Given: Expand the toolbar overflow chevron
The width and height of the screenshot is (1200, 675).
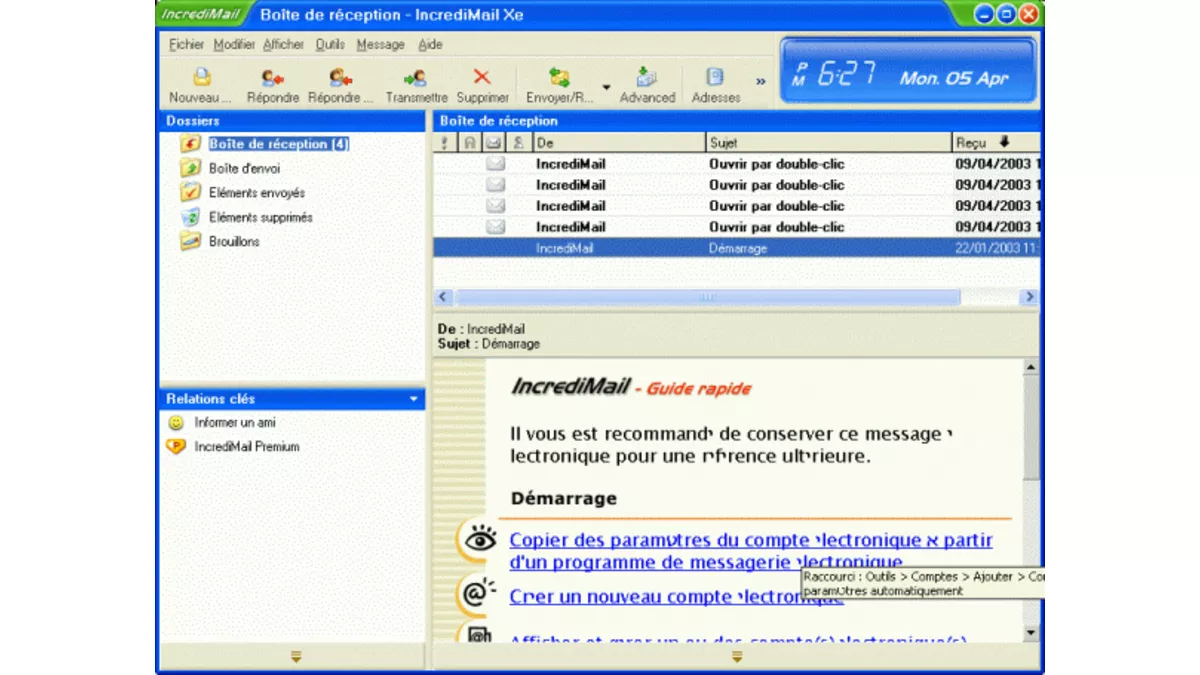Looking at the screenshot, I should tap(761, 82).
